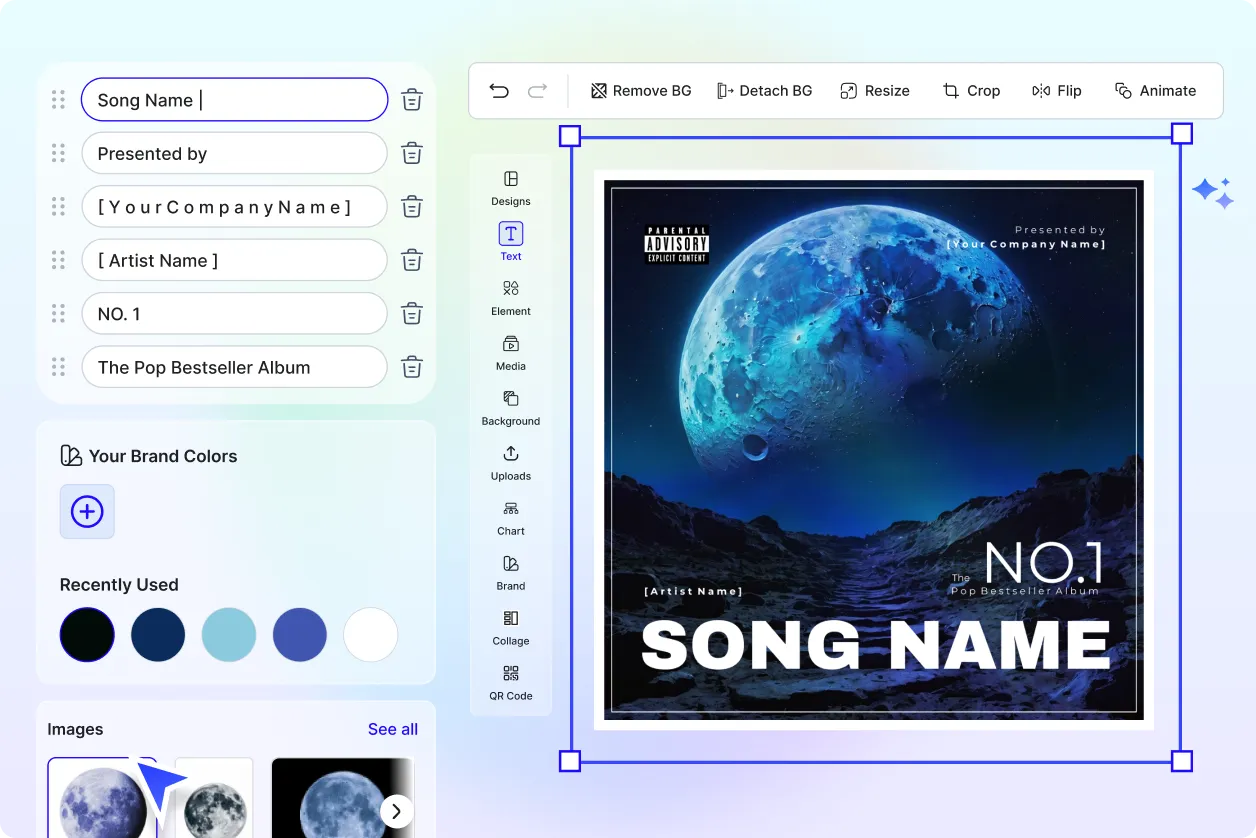The height and width of the screenshot is (838, 1256).
Task: Click the Resize toolbar option
Action: [875, 91]
